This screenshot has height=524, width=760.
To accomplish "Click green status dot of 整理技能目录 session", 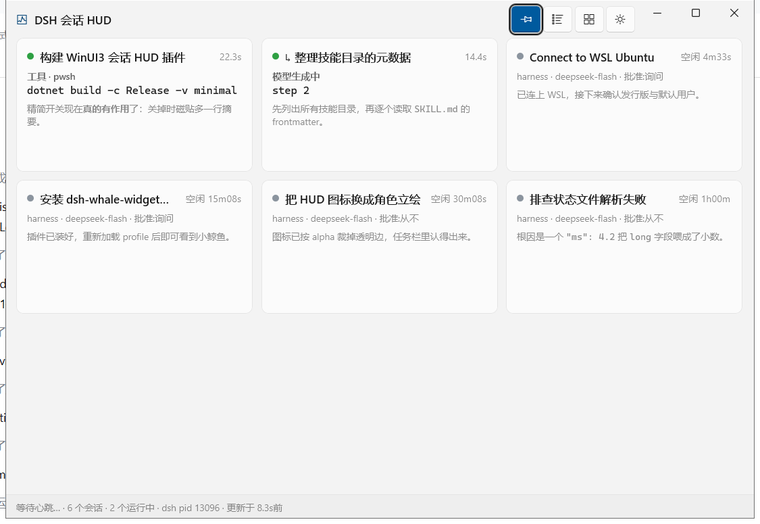I will coord(276,56).
